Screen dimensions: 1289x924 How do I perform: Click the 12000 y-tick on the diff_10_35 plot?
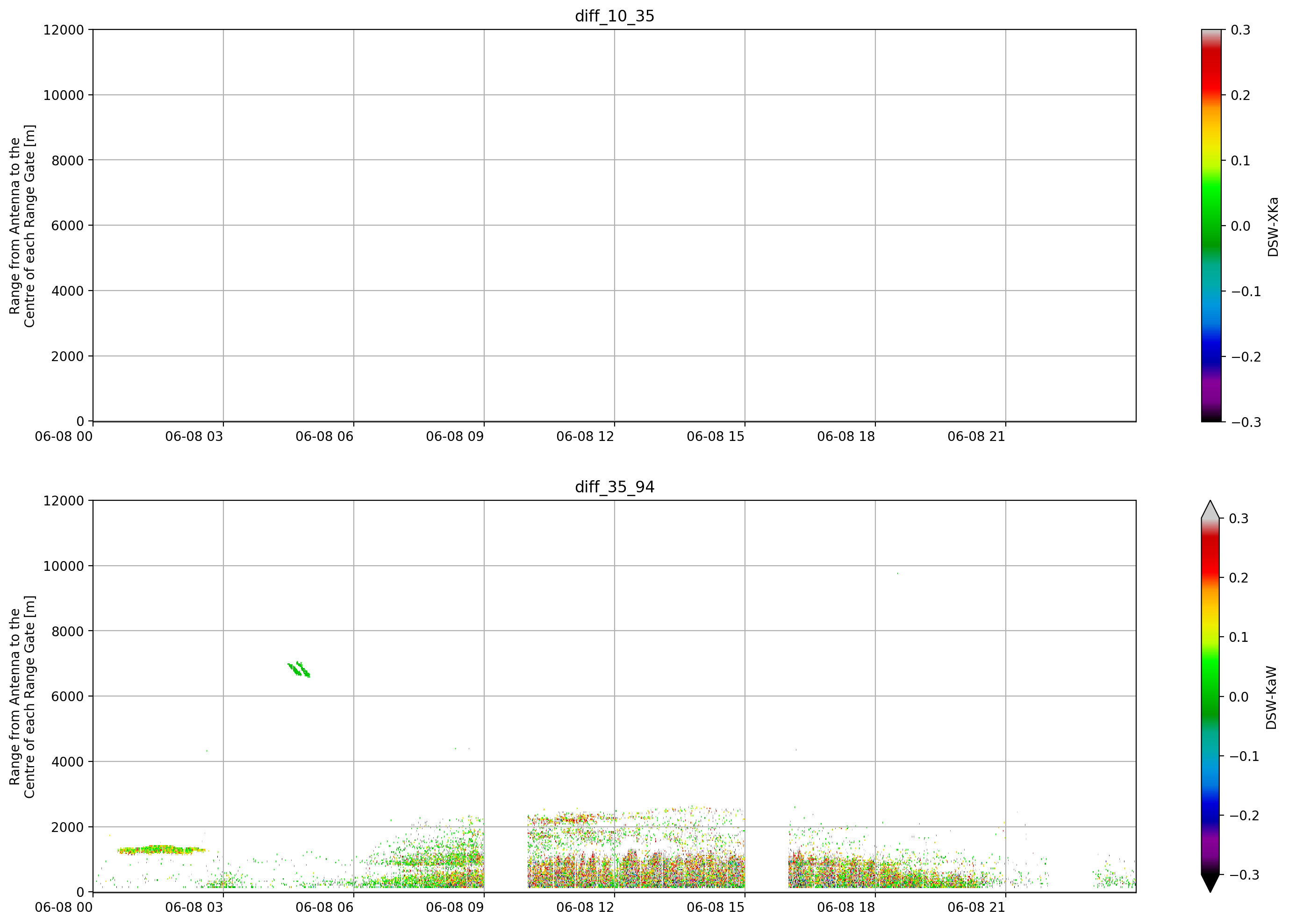coord(64,29)
